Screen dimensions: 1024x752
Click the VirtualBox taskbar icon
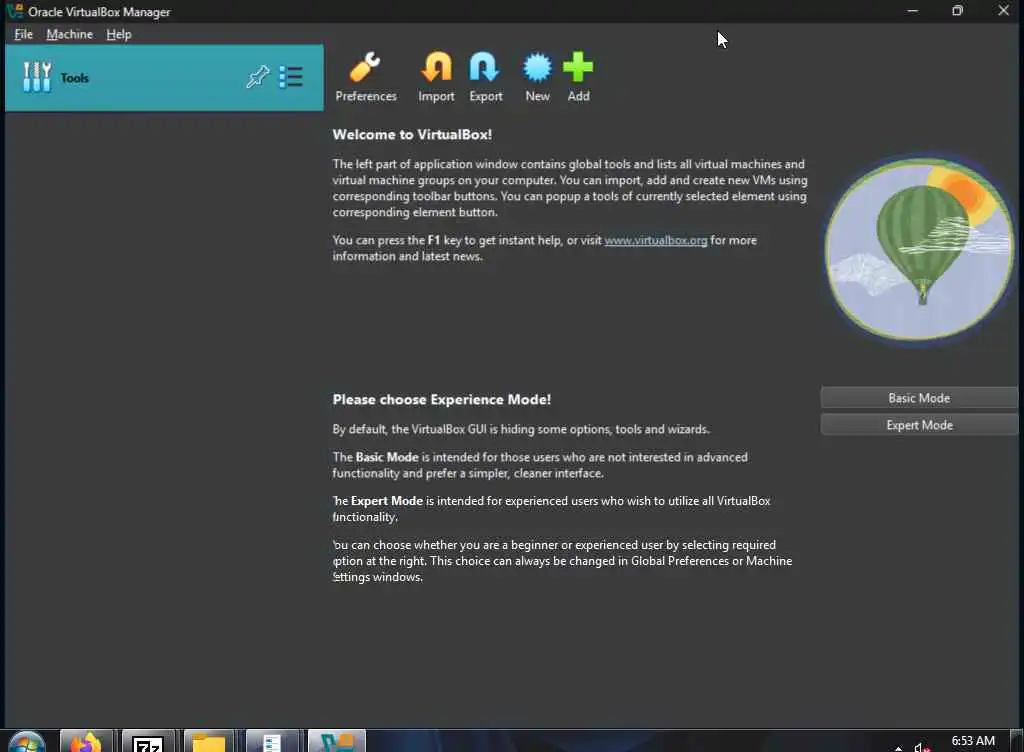[x=336, y=742]
